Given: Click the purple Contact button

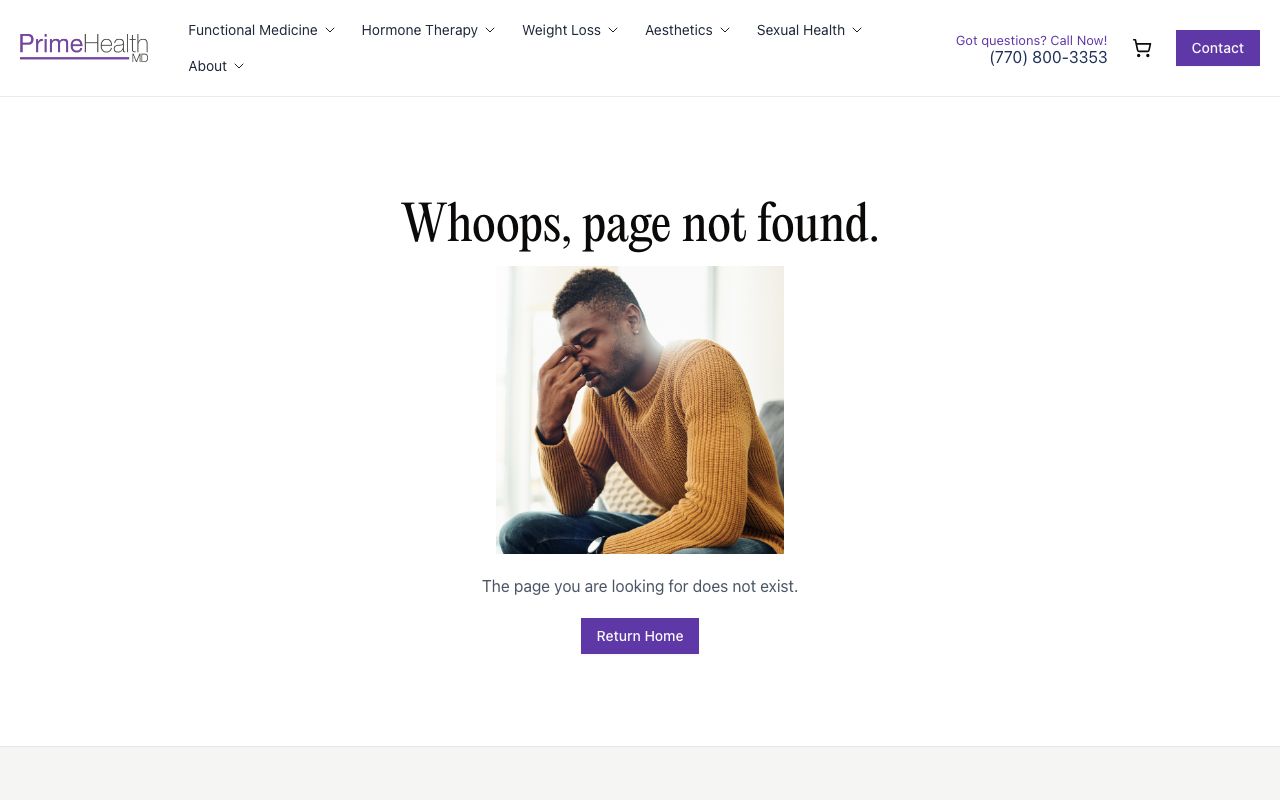Looking at the screenshot, I should pyautogui.click(x=1218, y=48).
